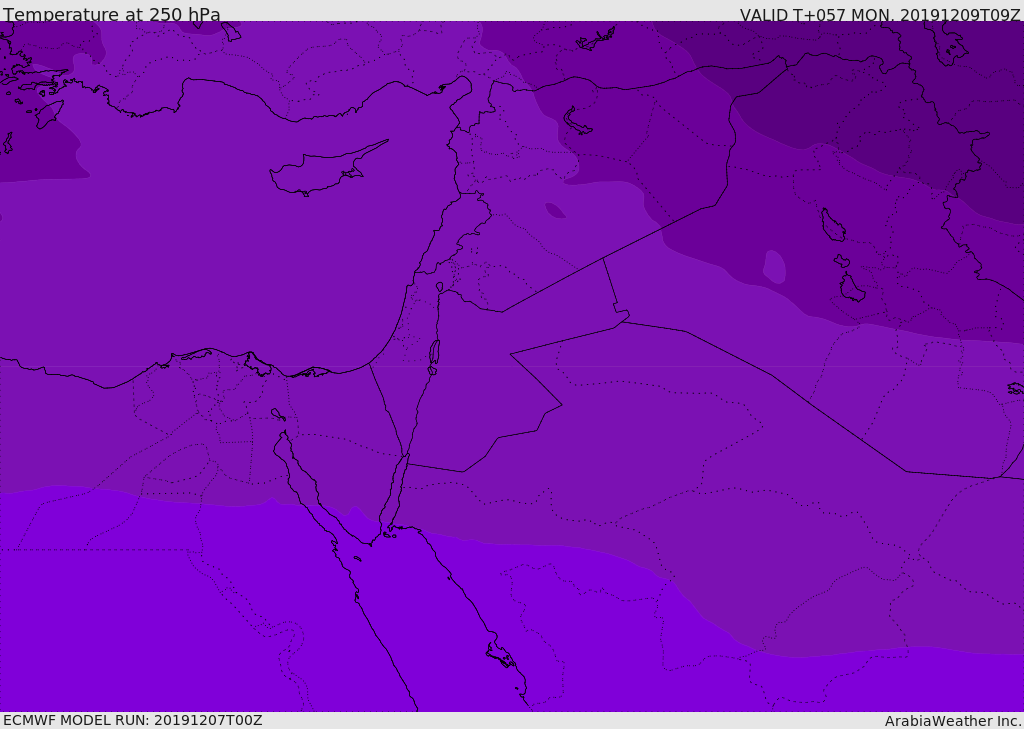The image size is (1024, 729).
Task: Click the 'Temperature at 250 hPa' title text
Action: 112,14
